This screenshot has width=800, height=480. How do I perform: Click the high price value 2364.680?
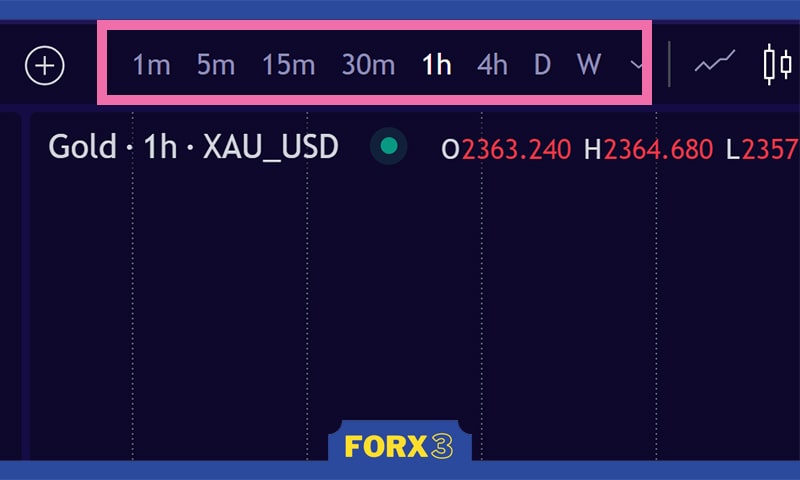click(x=658, y=150)
